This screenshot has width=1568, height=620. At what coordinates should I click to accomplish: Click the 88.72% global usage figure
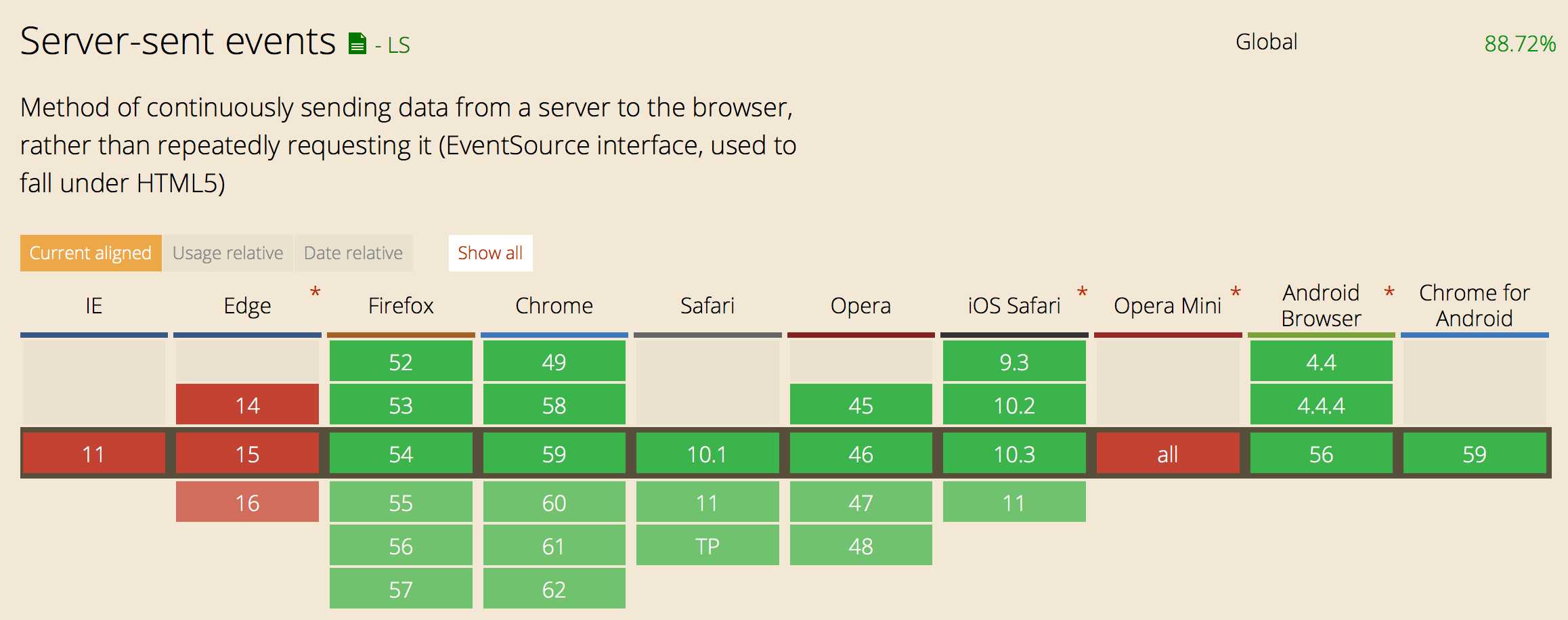[x=1520, y=44]
